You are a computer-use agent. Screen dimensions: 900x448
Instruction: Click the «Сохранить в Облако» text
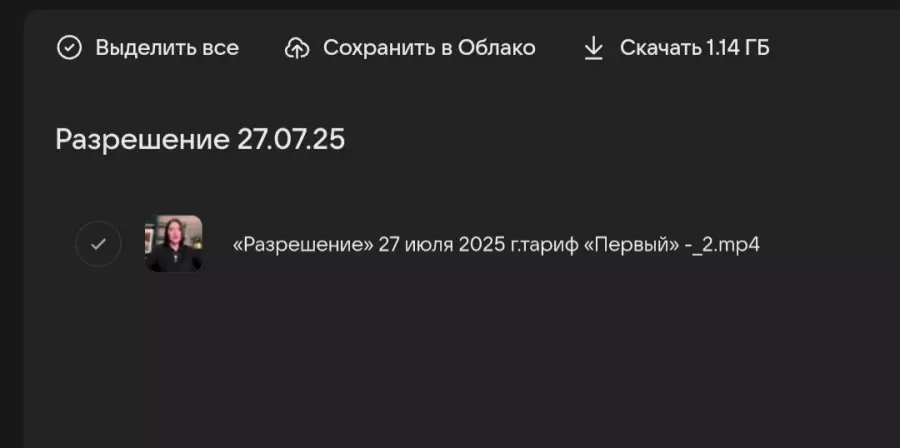tap(429, 48)
